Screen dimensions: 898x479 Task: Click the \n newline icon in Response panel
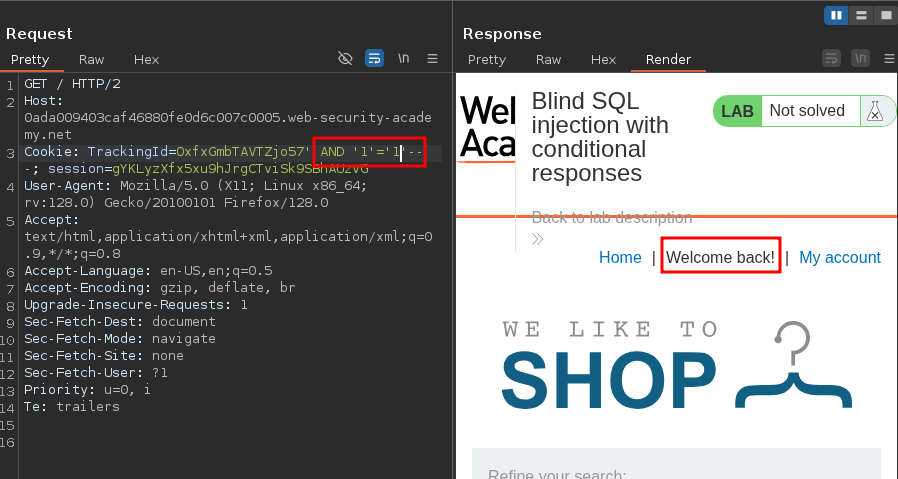point(859,59)
